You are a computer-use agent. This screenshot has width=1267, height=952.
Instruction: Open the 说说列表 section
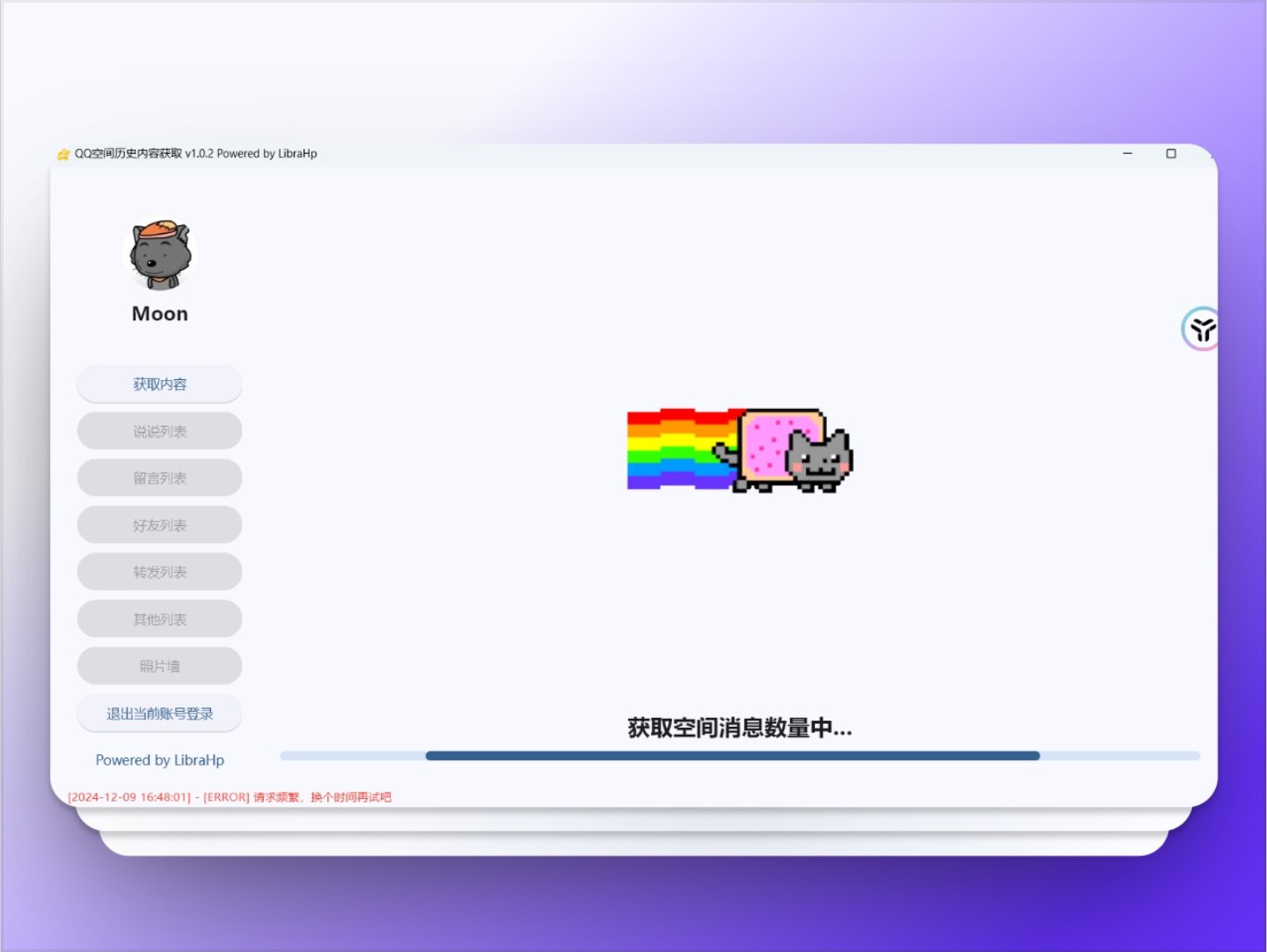[x=159, y=431]
